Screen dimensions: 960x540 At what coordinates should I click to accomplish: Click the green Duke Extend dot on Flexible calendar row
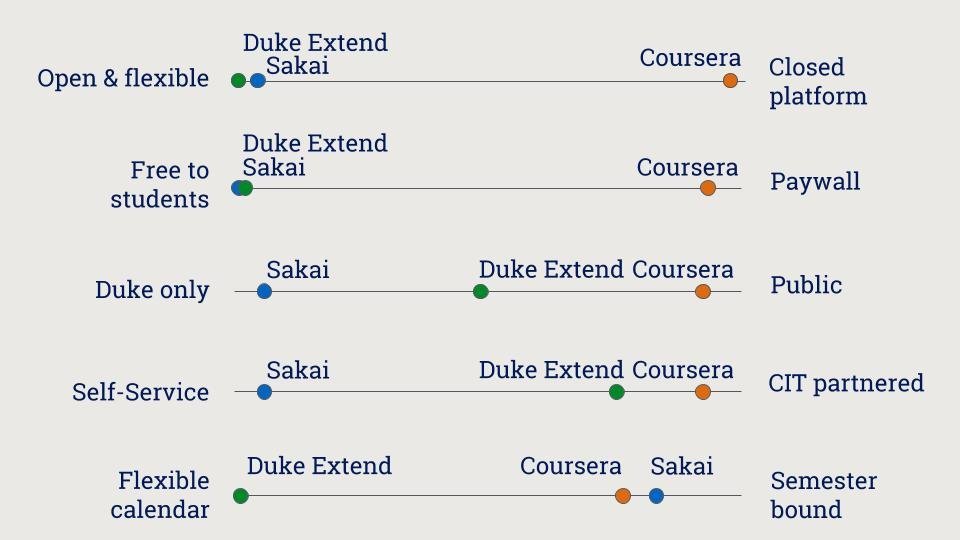240,496
